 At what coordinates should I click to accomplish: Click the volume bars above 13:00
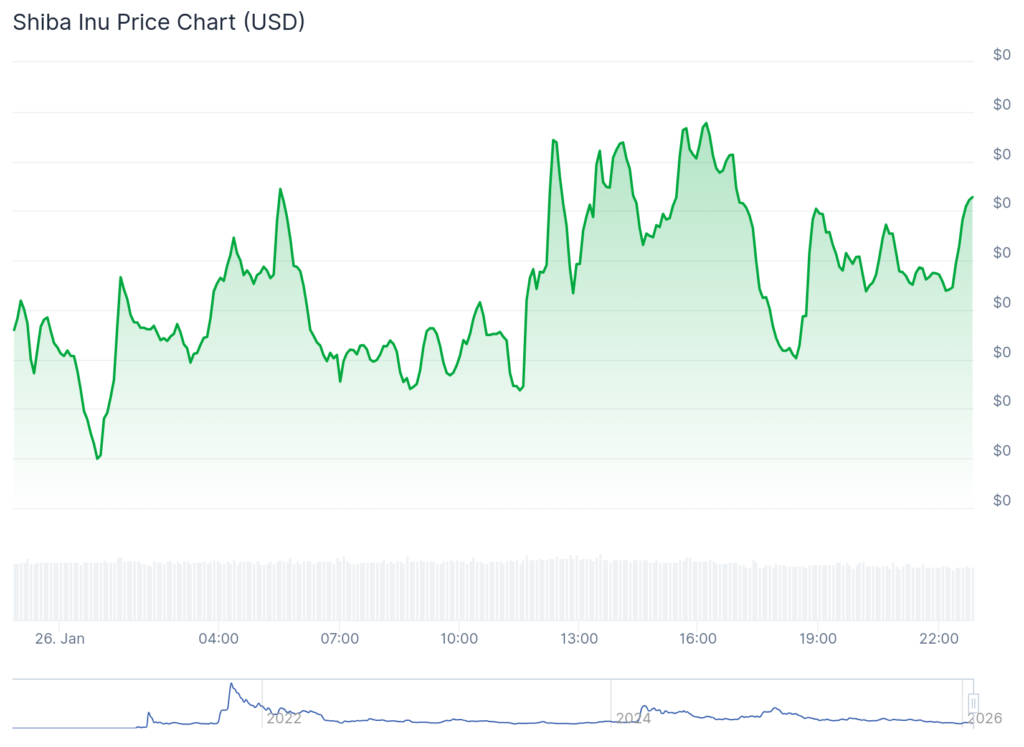click(x=578, y=590)
